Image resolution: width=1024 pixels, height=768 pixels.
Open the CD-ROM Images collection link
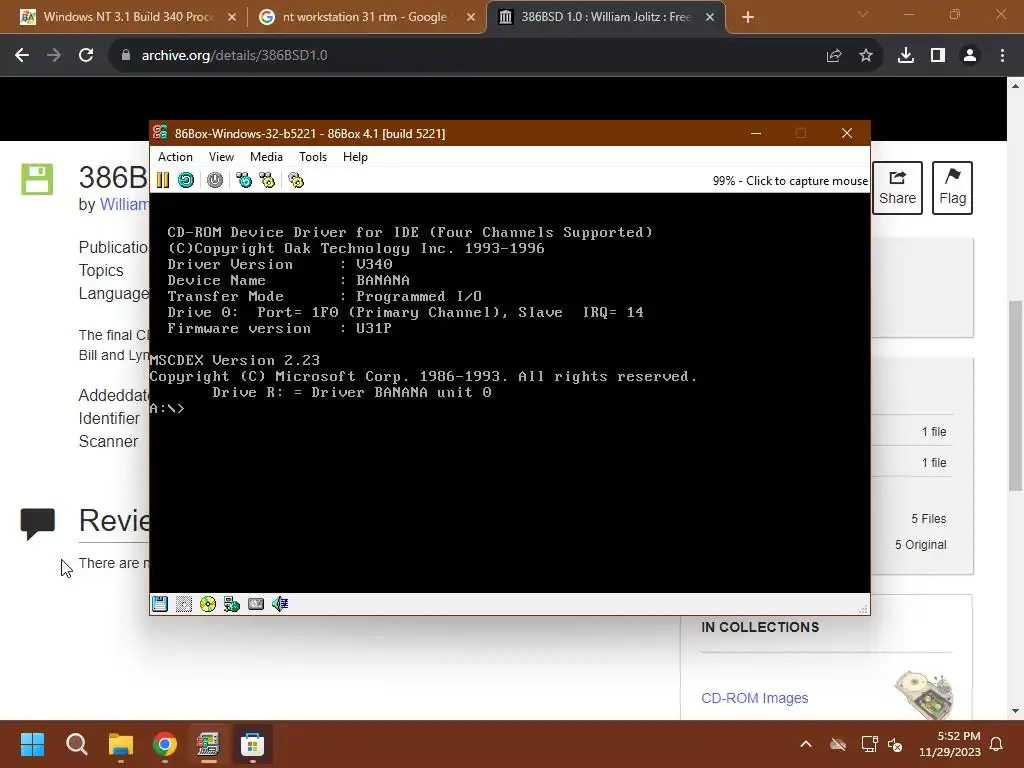[754, 698]
